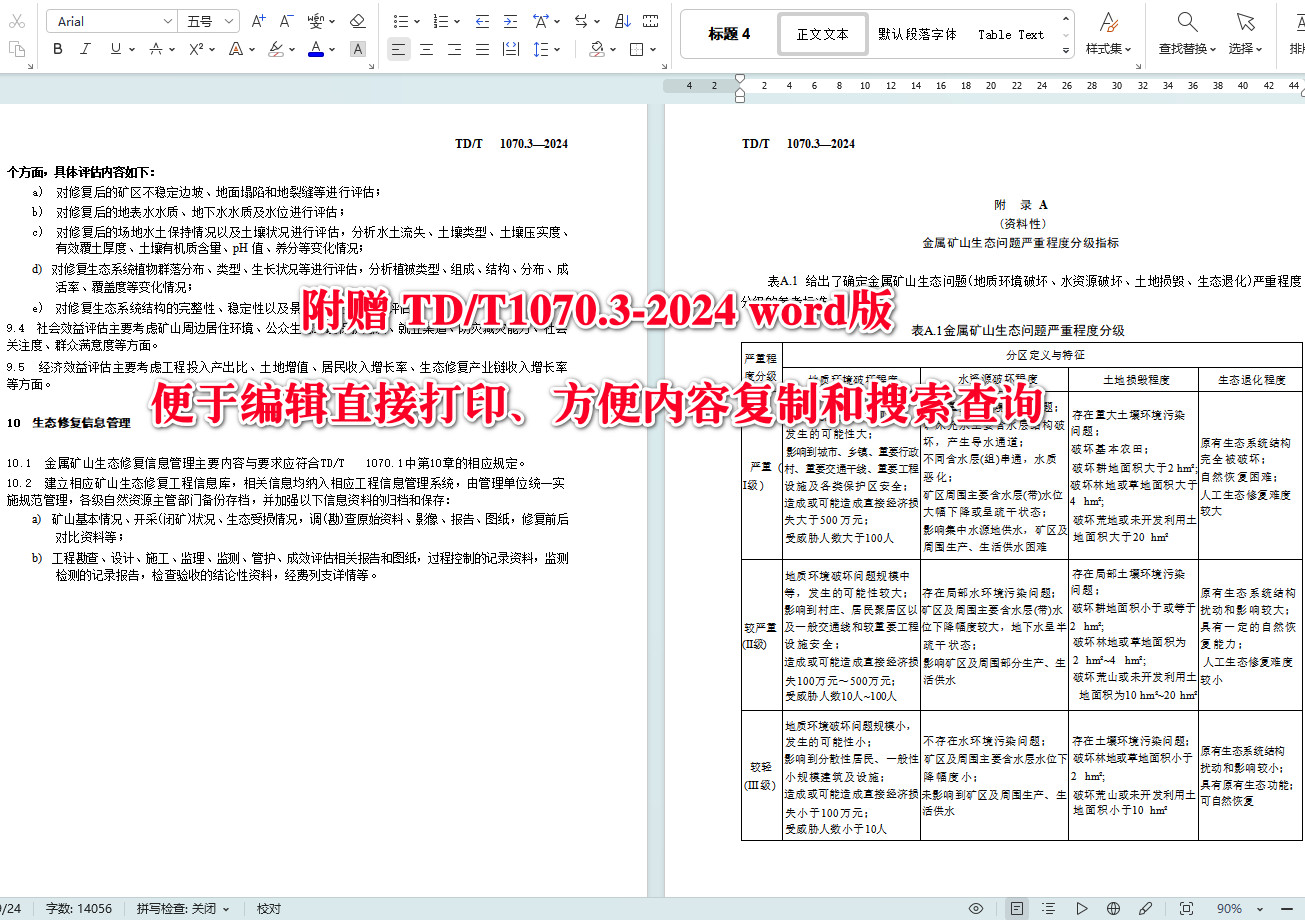This screenshot has height=920, width=1305.
Task: Enable center paragraph alignment
Action: coord(426,48)
